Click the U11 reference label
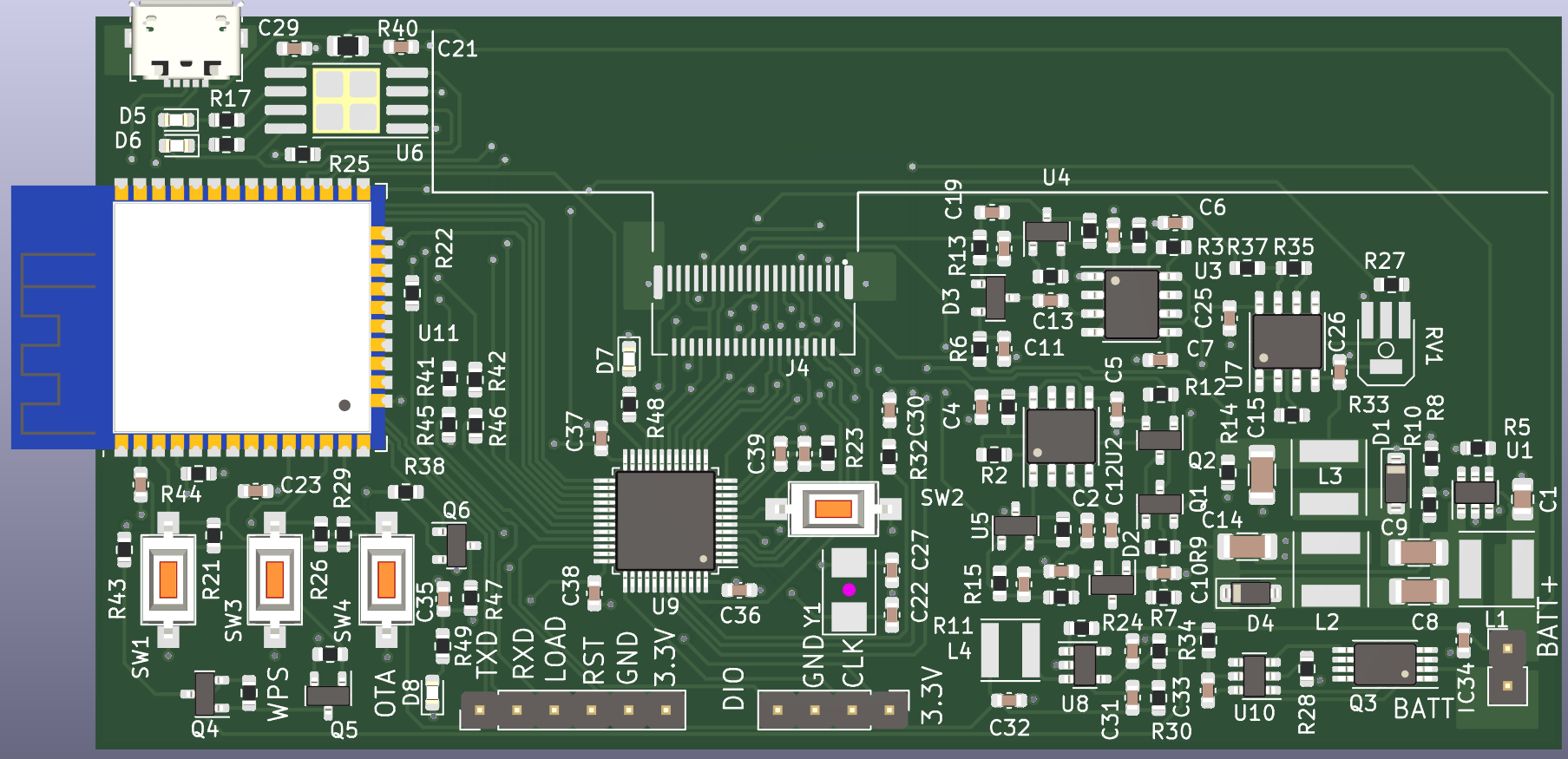Screen dimensions: 1568x759 (438, 333)
